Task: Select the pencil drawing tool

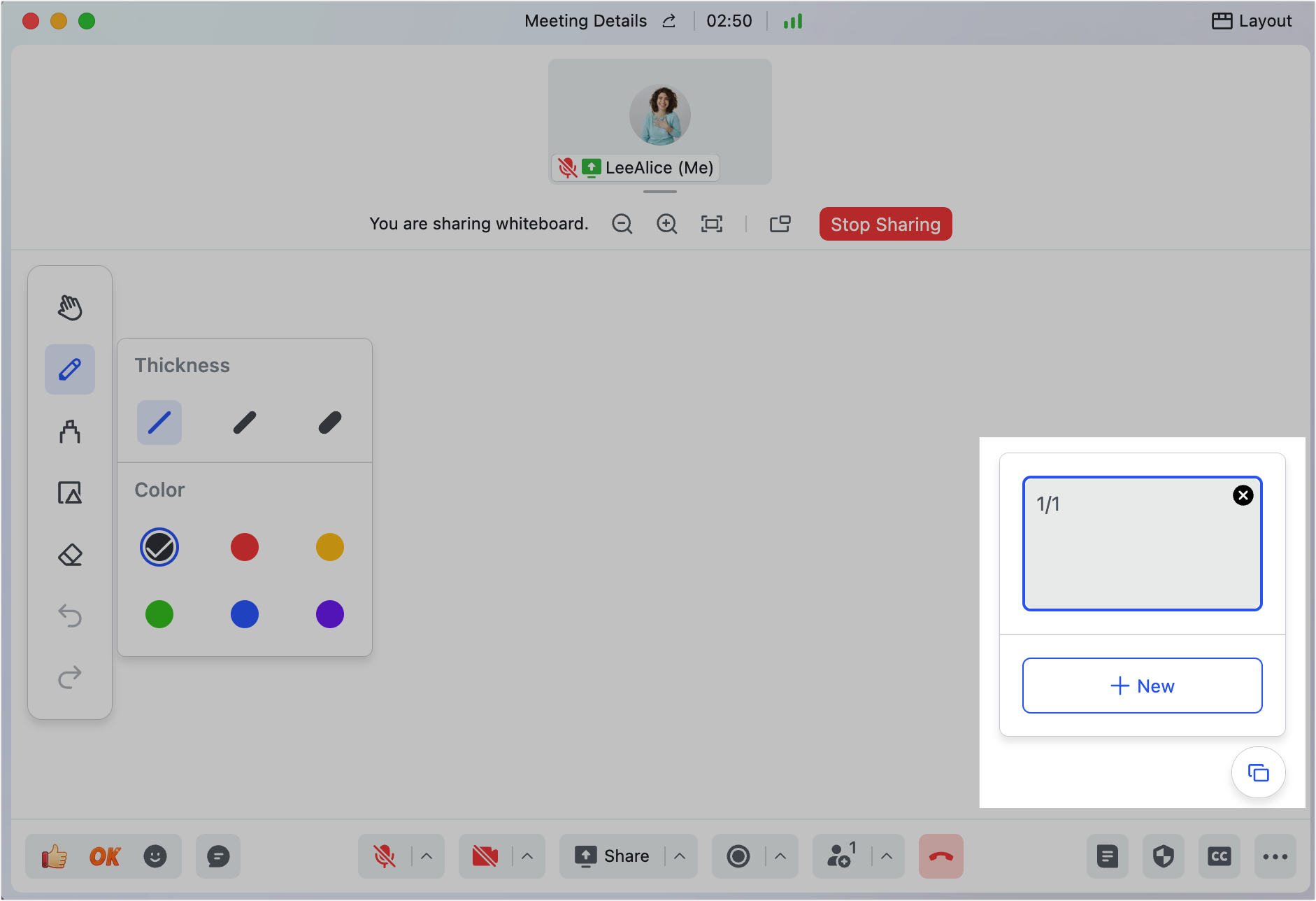Action: [70, 369]
